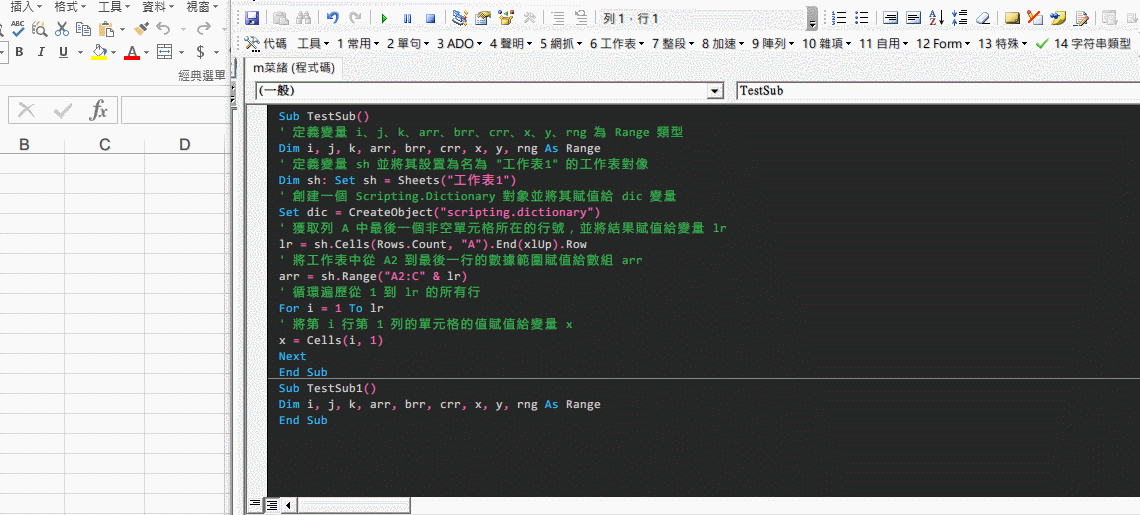Open Excel 插入 menu
1140x515 pixels.
pos(25,7)
